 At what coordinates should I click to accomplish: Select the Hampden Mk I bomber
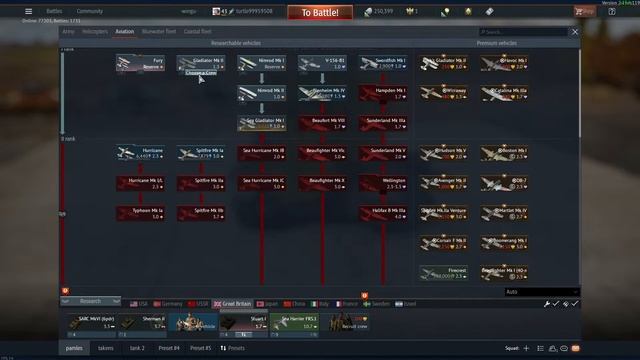(x=383, y=93)
